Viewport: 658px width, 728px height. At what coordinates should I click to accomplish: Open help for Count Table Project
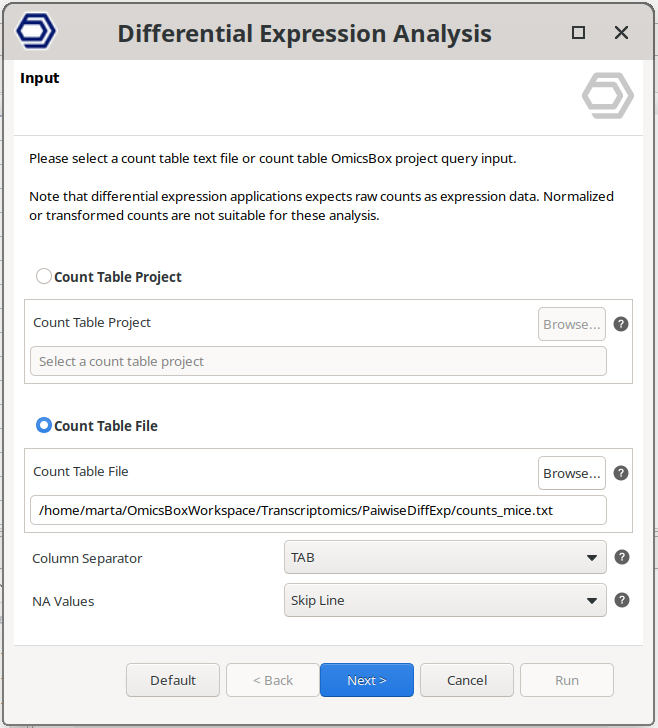point(621,324)
